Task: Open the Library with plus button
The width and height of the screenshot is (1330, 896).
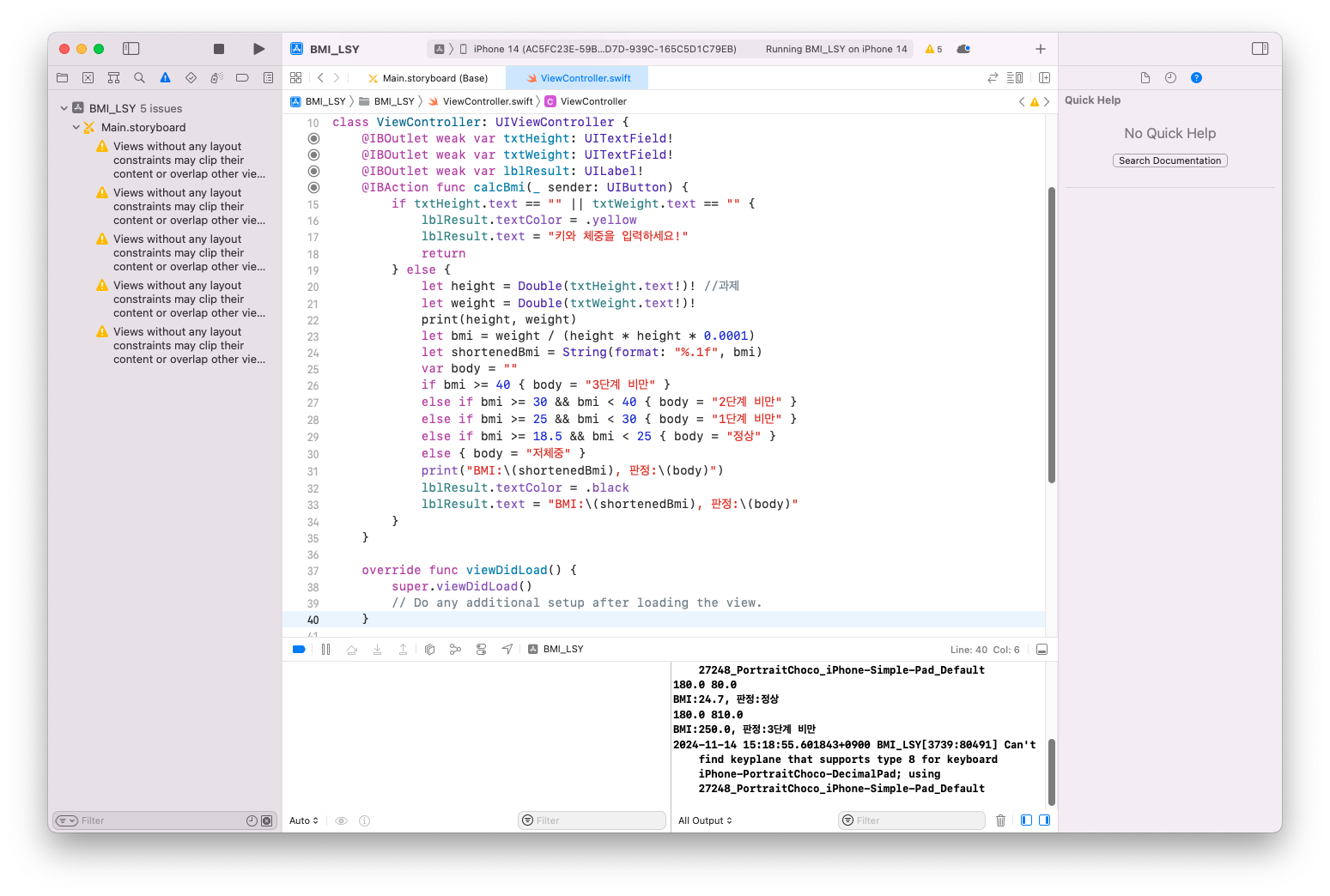Action: (1040, 49)
